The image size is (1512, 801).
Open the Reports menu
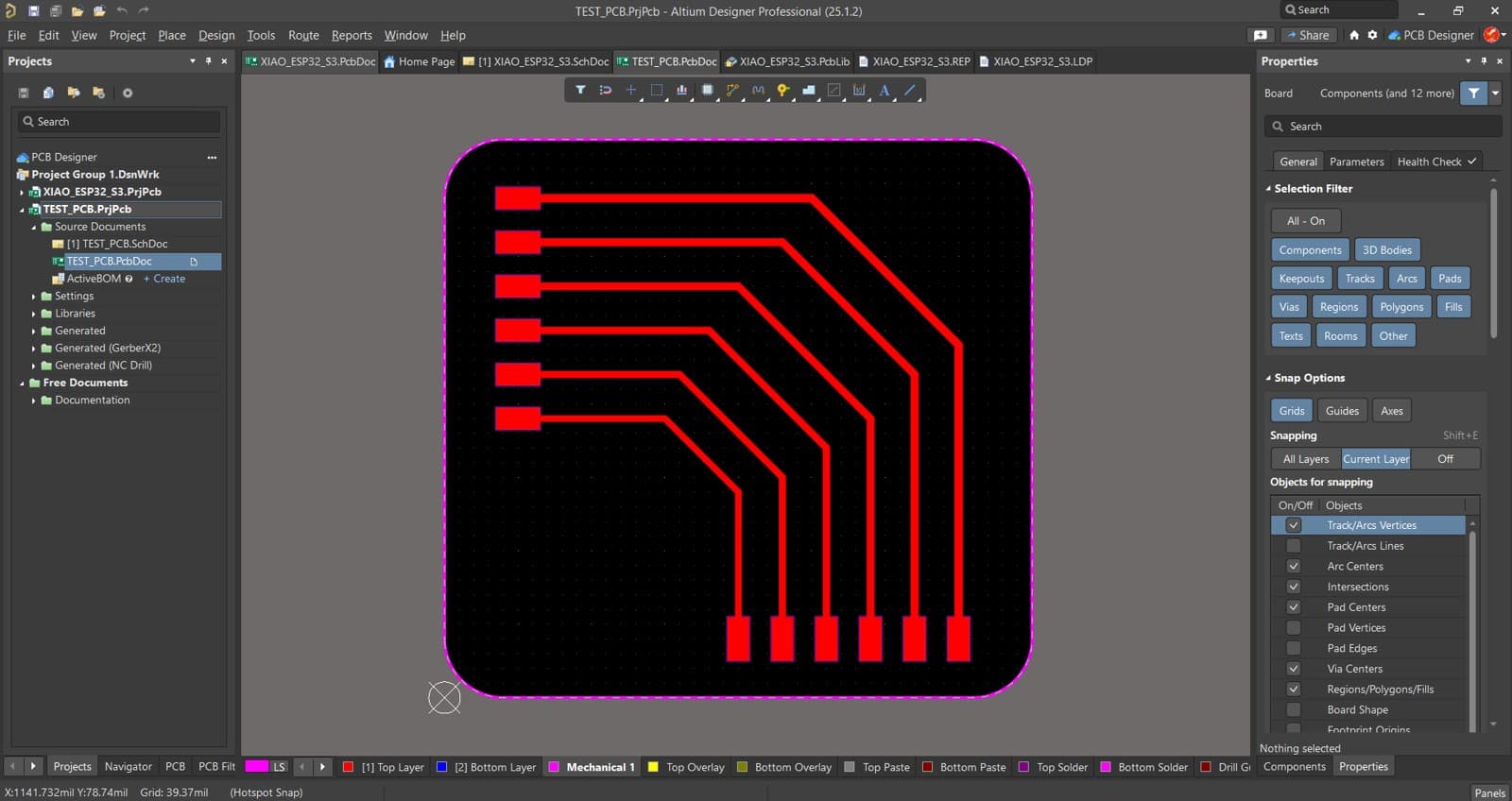coord(352,35)
